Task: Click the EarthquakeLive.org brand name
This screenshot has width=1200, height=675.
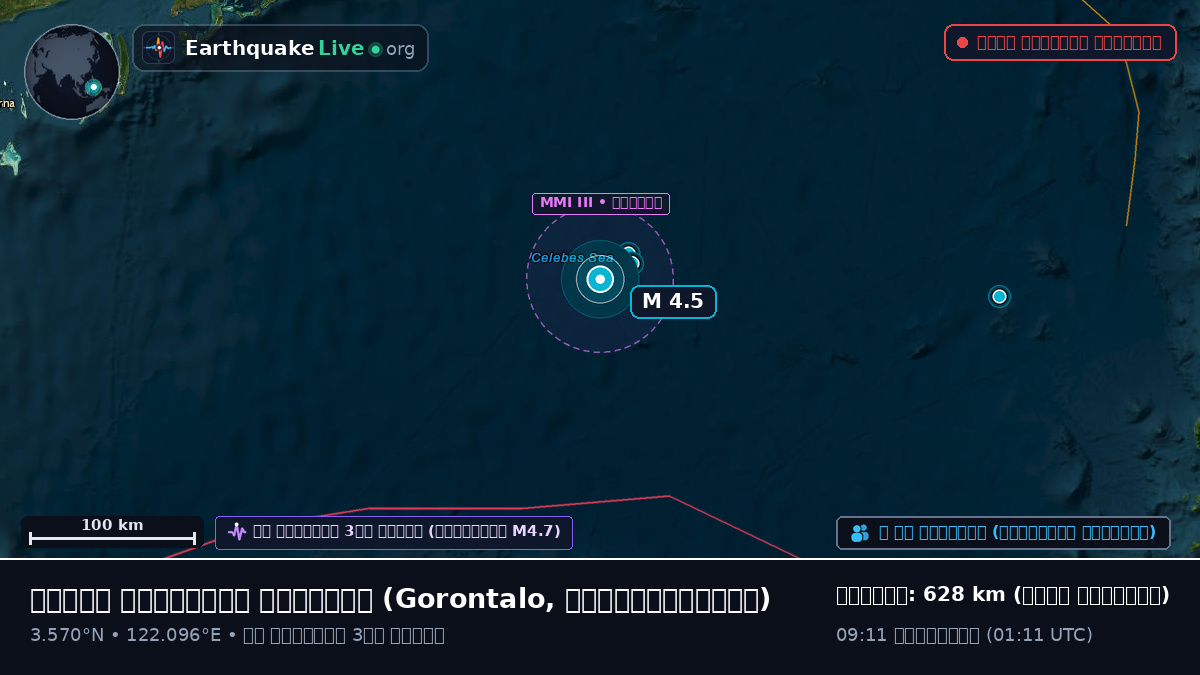Action: pos(300,49)
